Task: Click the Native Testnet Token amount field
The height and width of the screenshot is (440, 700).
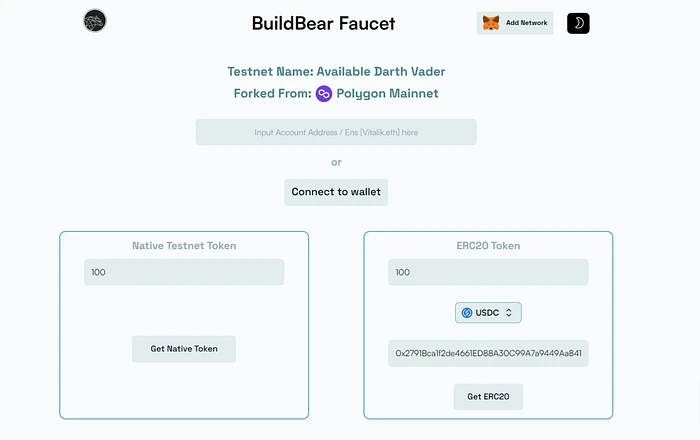Action: coord(184,272)
